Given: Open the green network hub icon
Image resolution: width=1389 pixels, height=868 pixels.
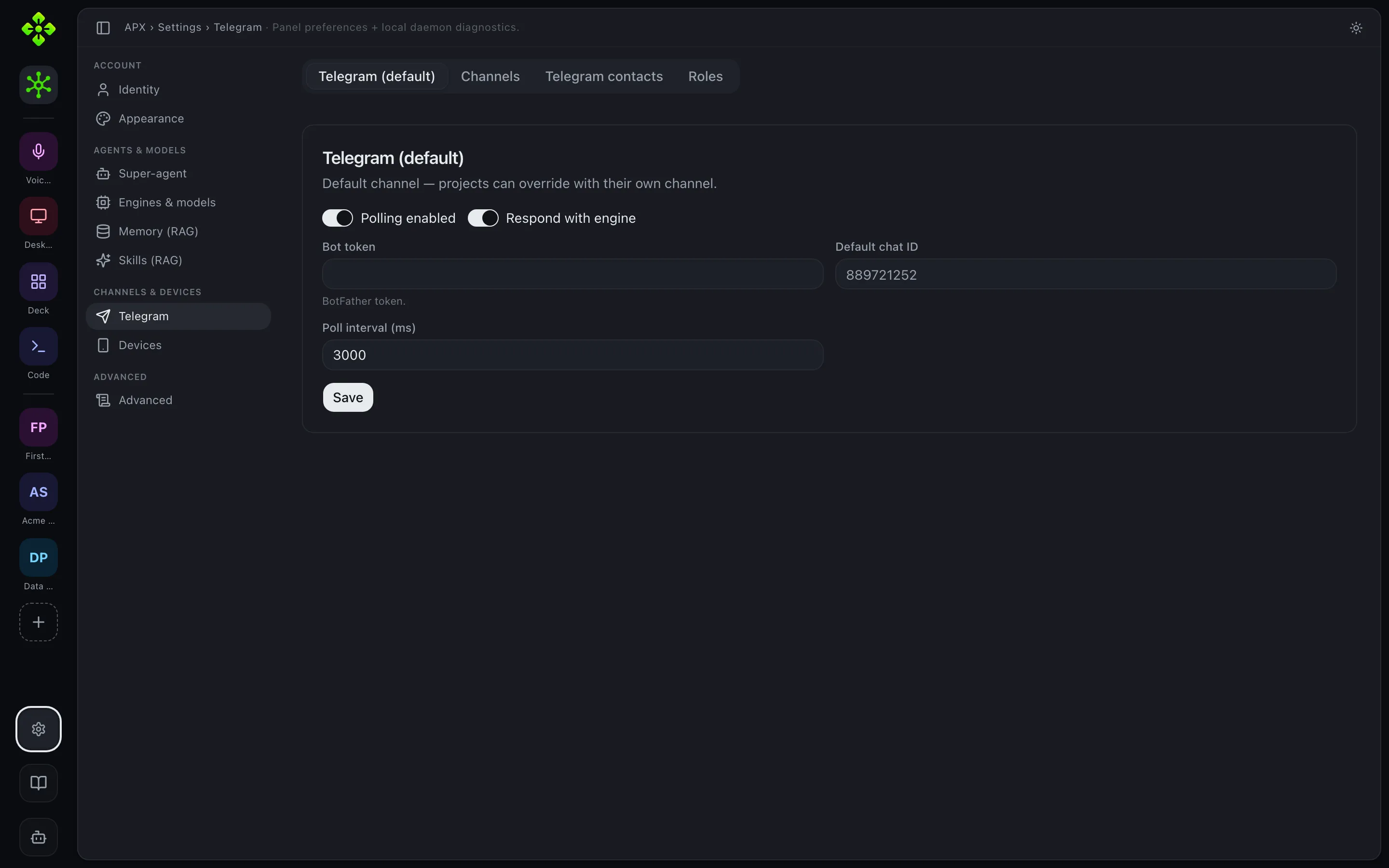Looking at the screenshot, I should tap(39, 85).
